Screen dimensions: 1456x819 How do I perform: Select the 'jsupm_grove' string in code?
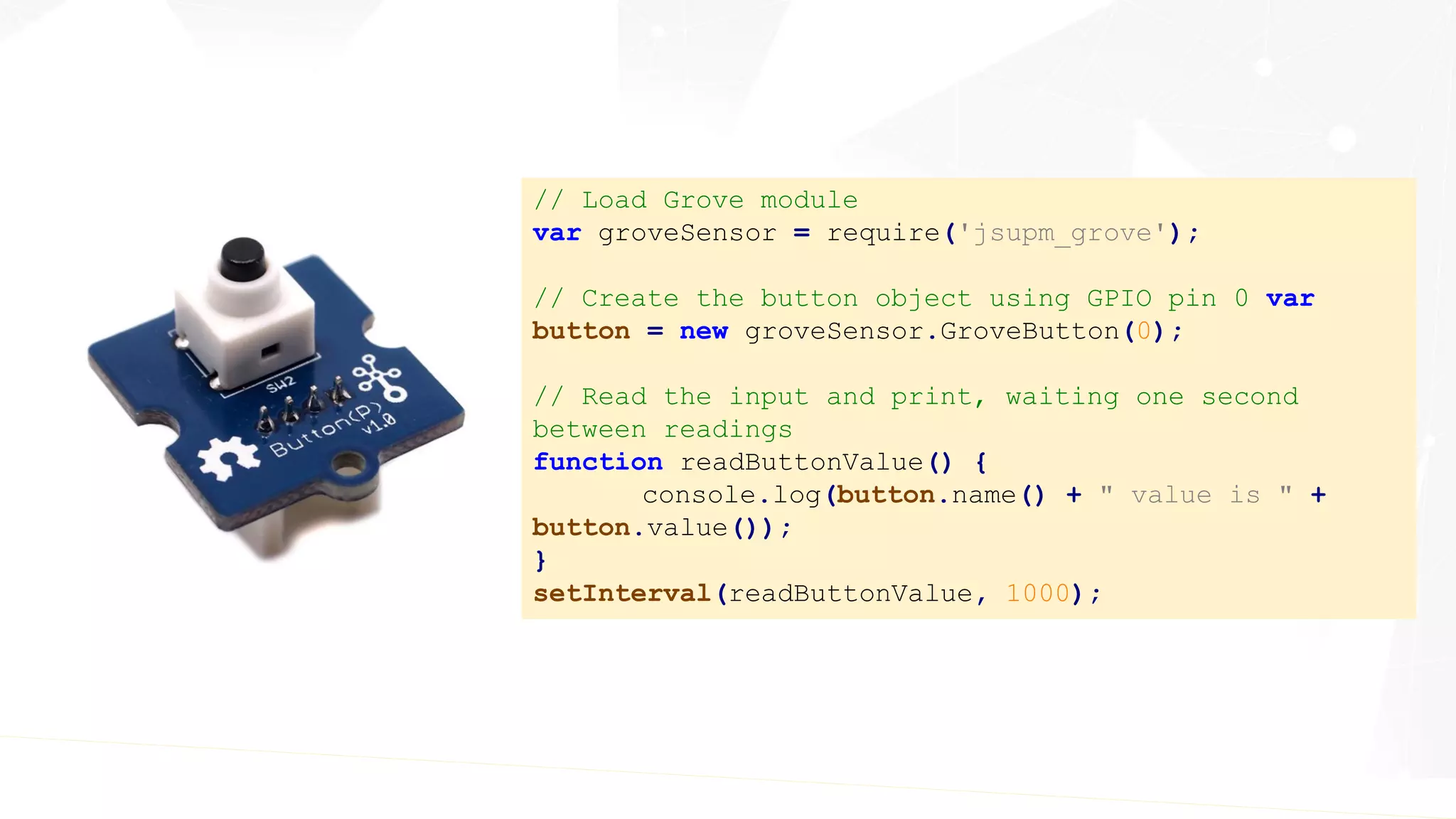coord(1062,233)
